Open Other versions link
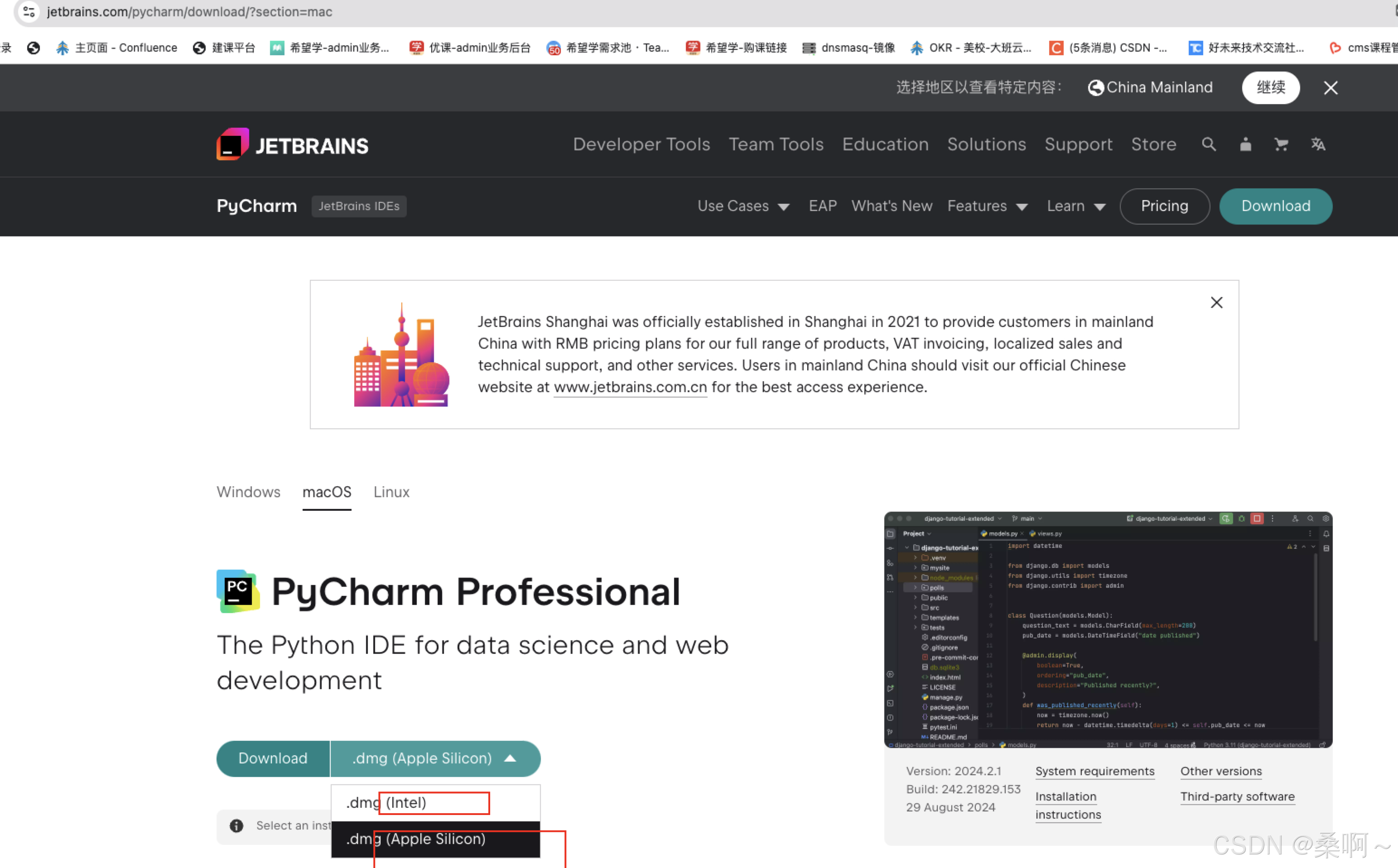 click(1220, 771)
